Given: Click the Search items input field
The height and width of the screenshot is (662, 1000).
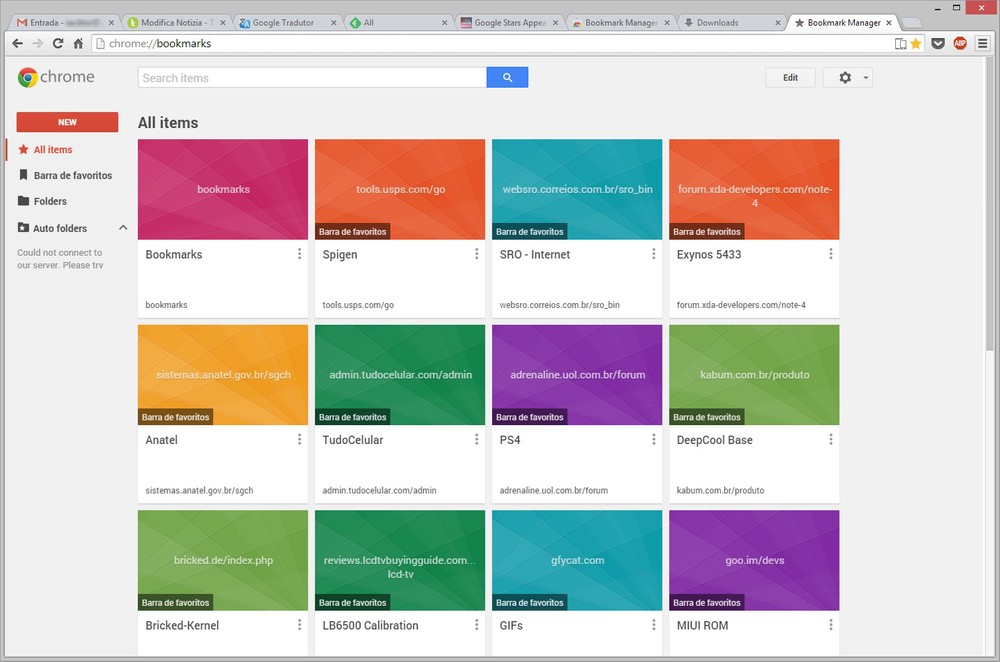Looking at the screenshot, I should click(312, 77).
